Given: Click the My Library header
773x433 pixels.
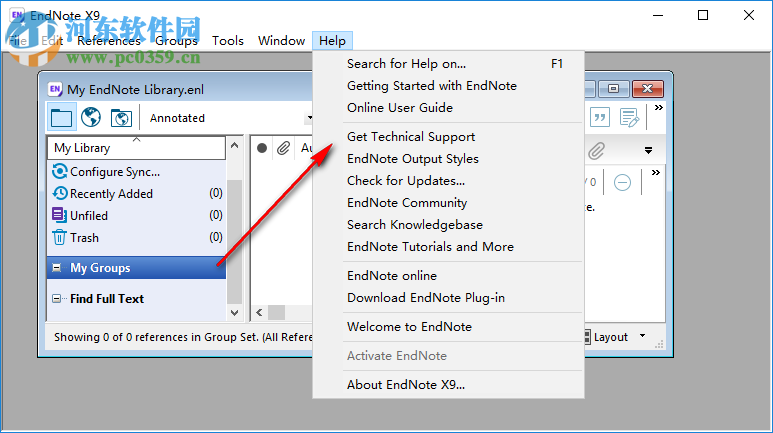Looking at the screenshot, I should [137, 148].
